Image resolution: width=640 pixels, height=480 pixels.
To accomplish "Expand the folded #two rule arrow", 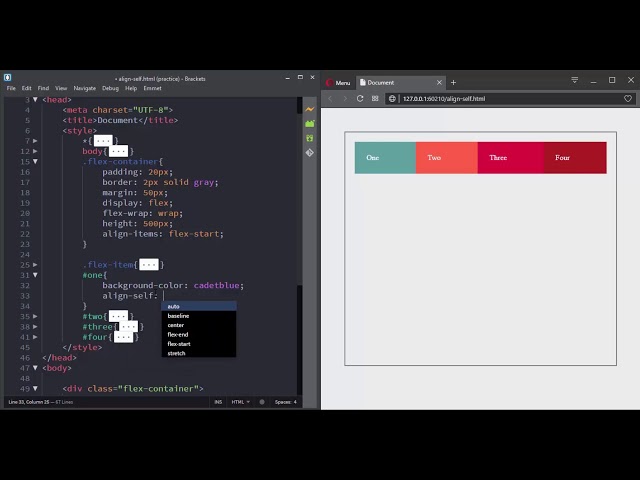I will tap(35, 316).
